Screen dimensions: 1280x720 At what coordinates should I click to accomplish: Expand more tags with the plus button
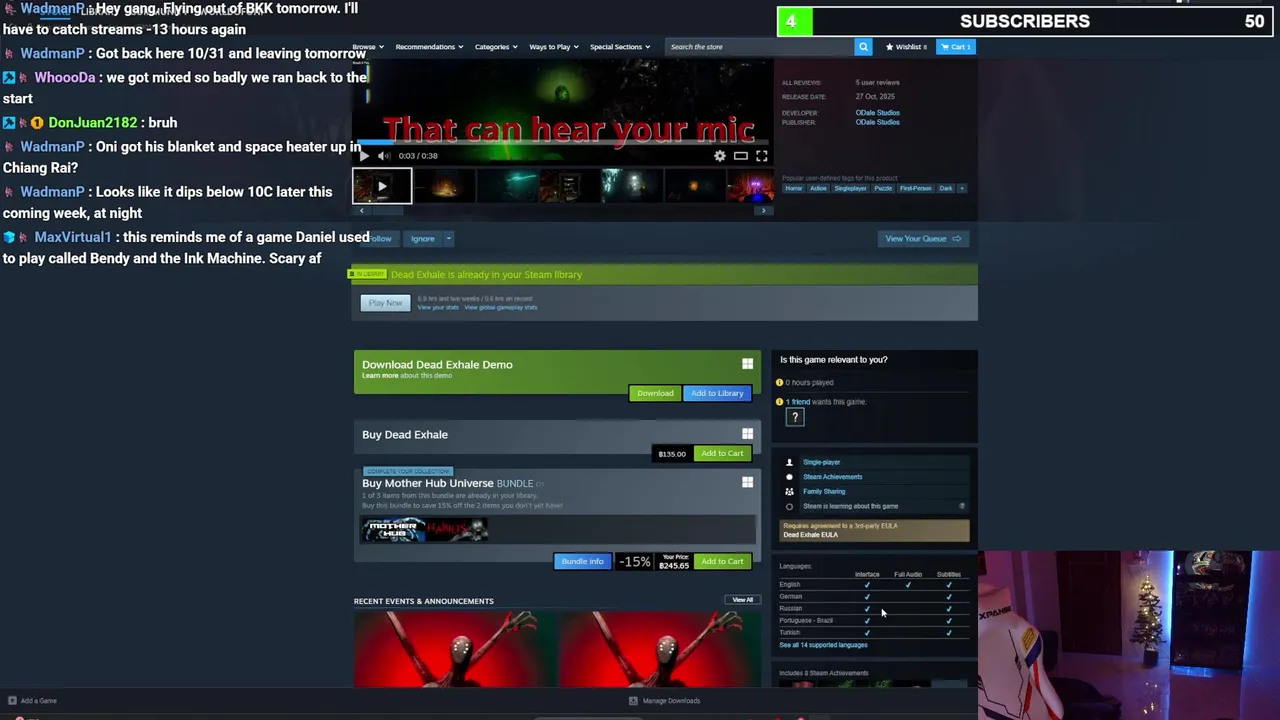pos(962,188)
